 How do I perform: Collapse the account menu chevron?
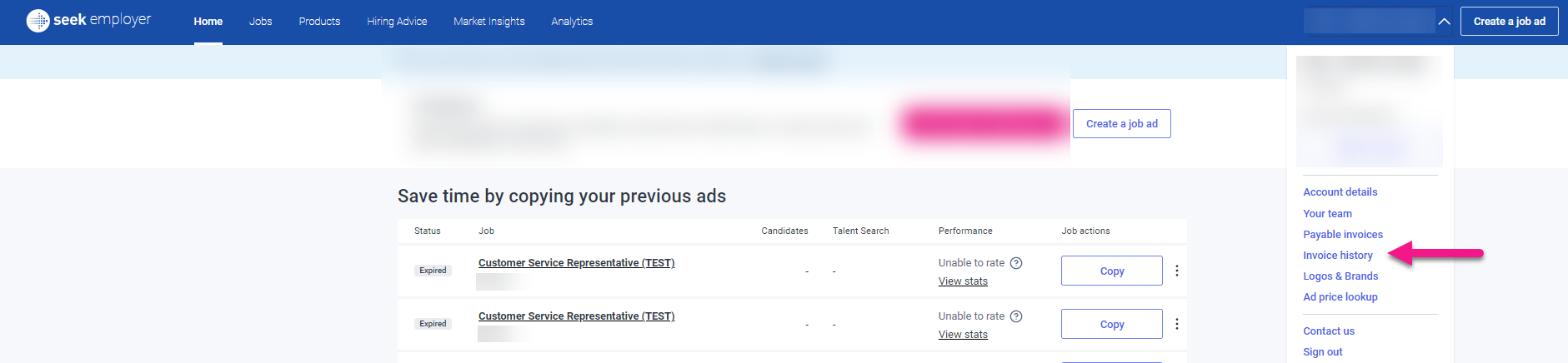(1445, 22)
